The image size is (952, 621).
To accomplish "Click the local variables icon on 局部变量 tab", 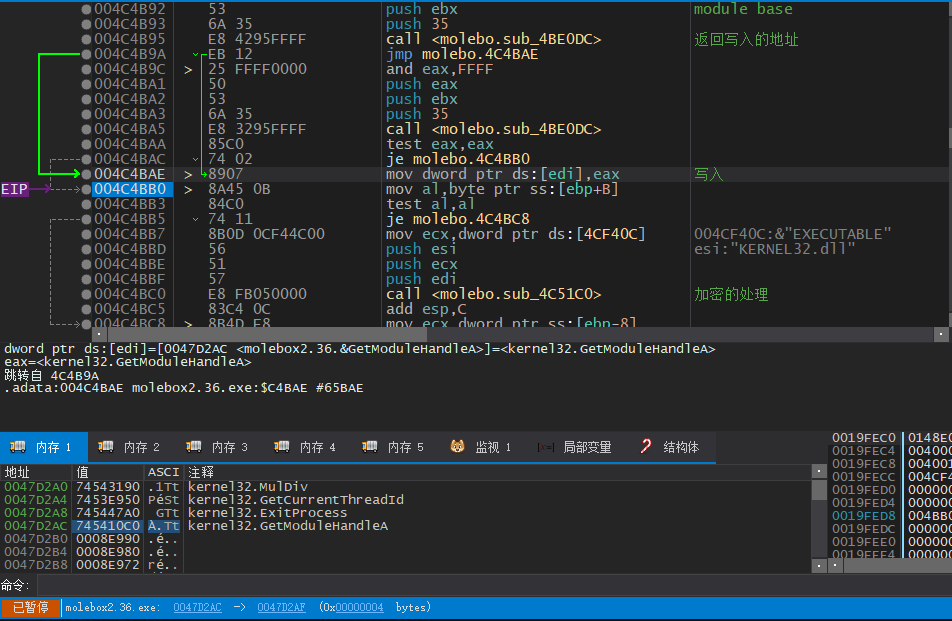I will click(546, 447).
